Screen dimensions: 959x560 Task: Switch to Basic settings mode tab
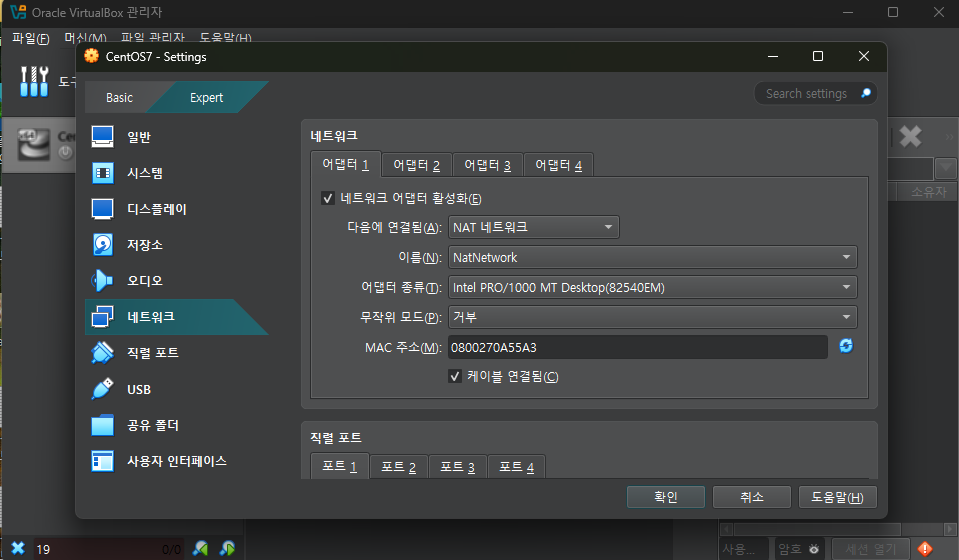pyautogui.click(x=119, y=97)
